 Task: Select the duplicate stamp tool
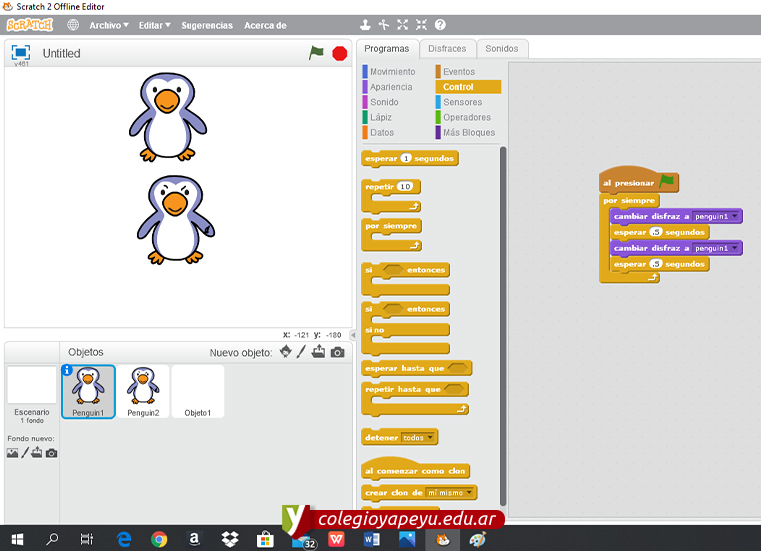365,25
